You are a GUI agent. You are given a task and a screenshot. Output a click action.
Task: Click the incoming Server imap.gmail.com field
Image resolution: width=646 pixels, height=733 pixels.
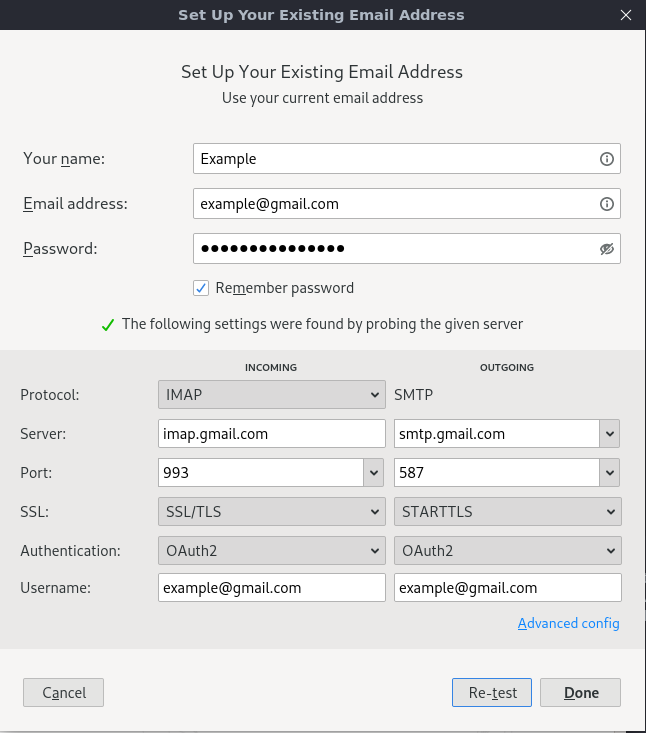pos(271,434)
